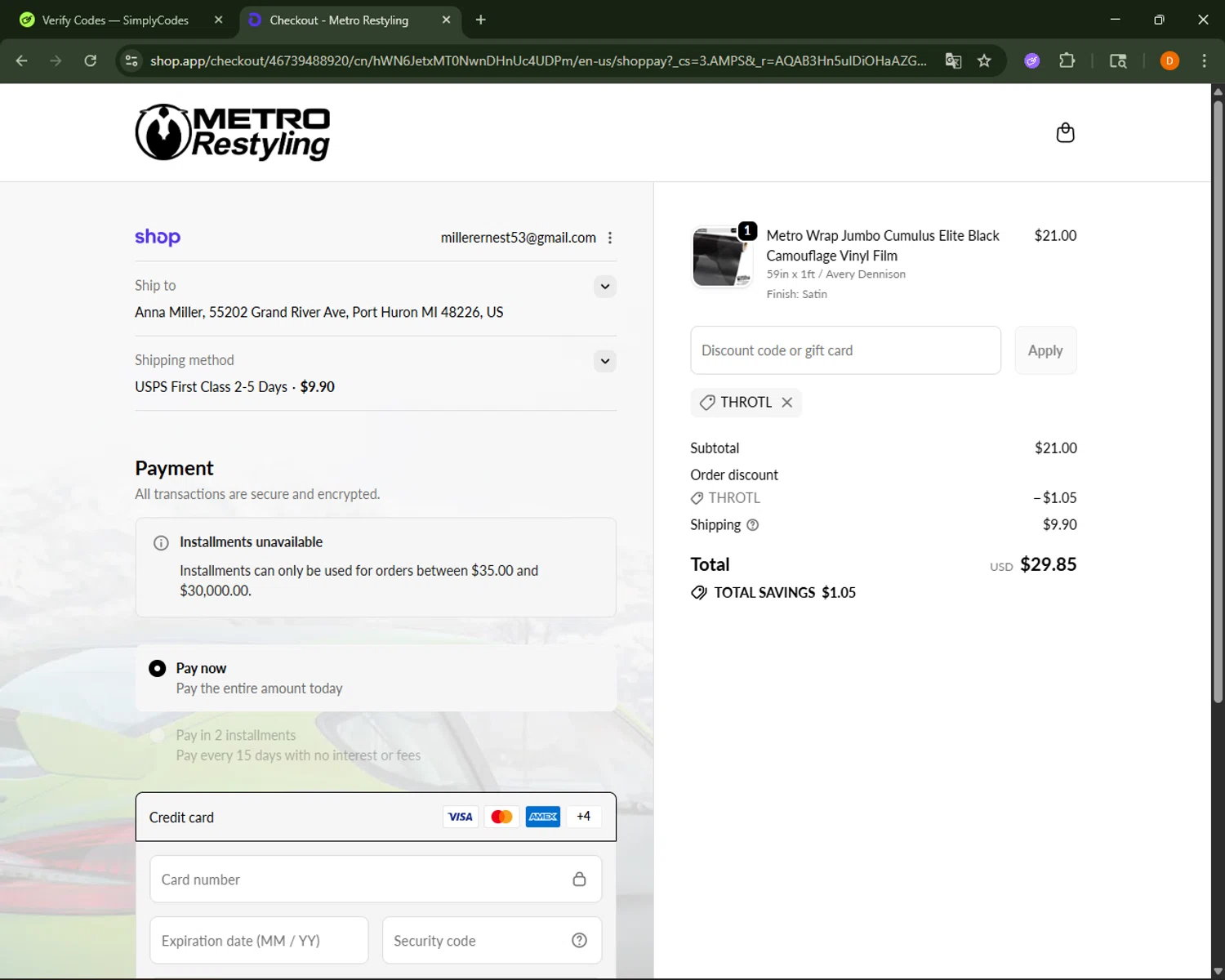The height and width of the screenshot is (980, 1225).
Task: Click the Mastercard logo
Action: point(501,817)
